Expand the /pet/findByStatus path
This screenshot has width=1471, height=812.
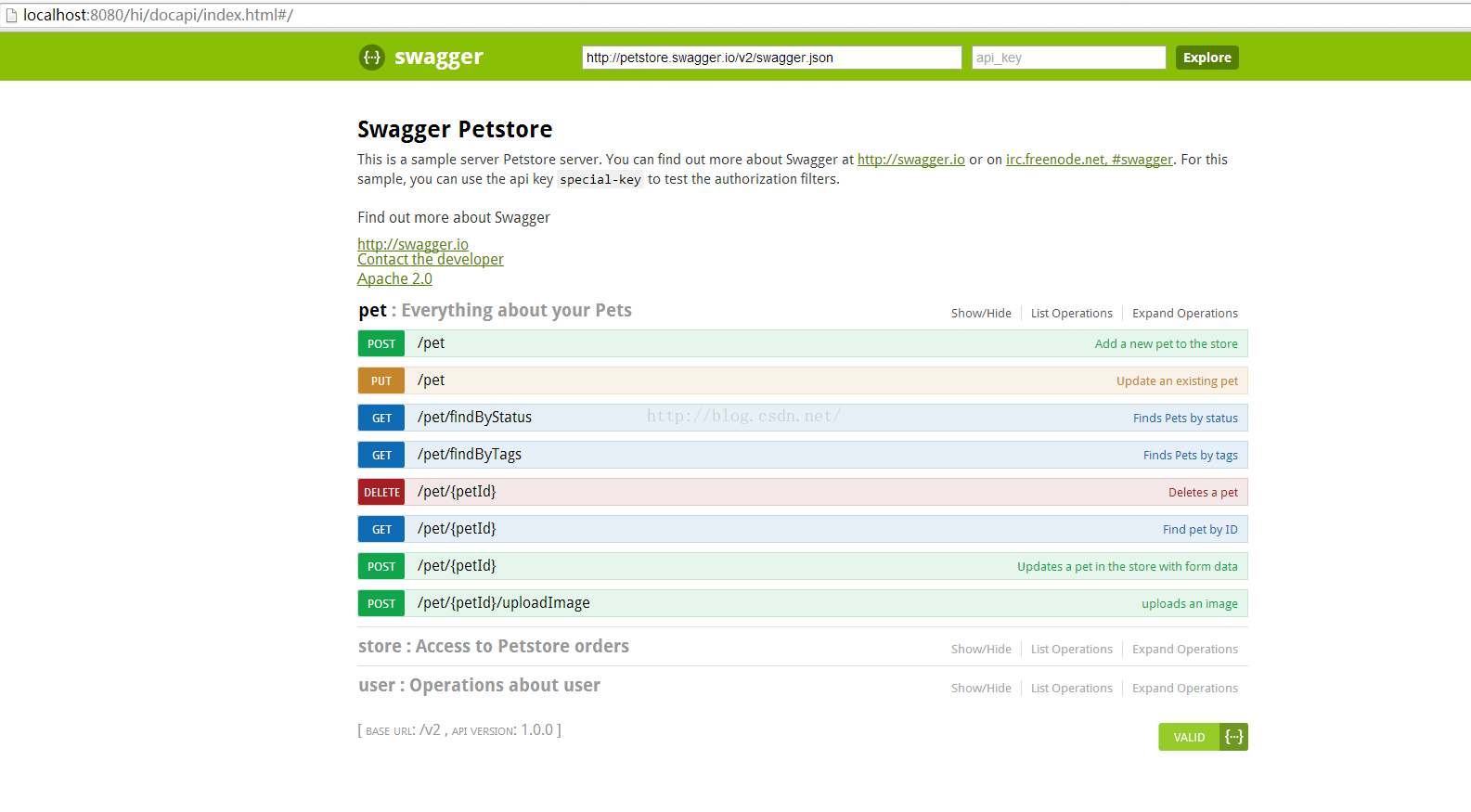[x=474, y=418]
